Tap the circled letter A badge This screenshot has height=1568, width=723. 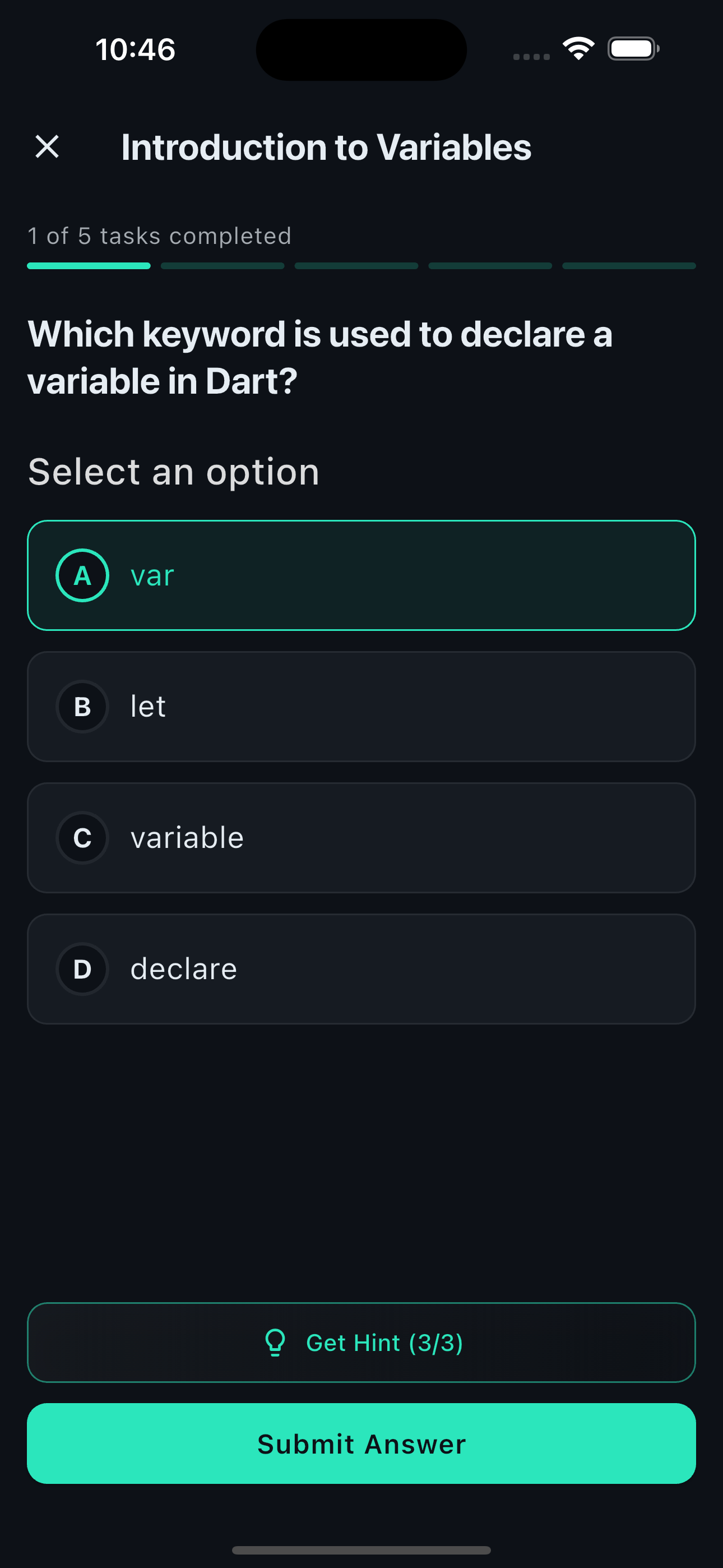tap(82, 575)
